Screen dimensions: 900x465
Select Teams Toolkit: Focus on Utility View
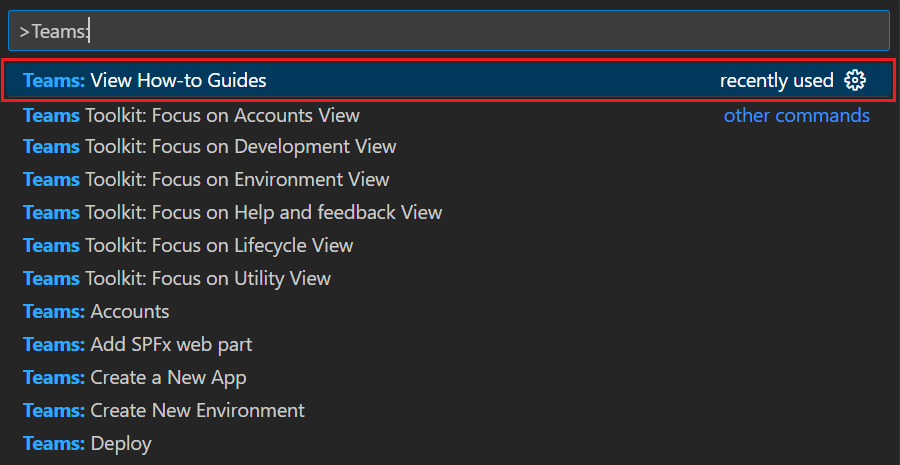449,278
